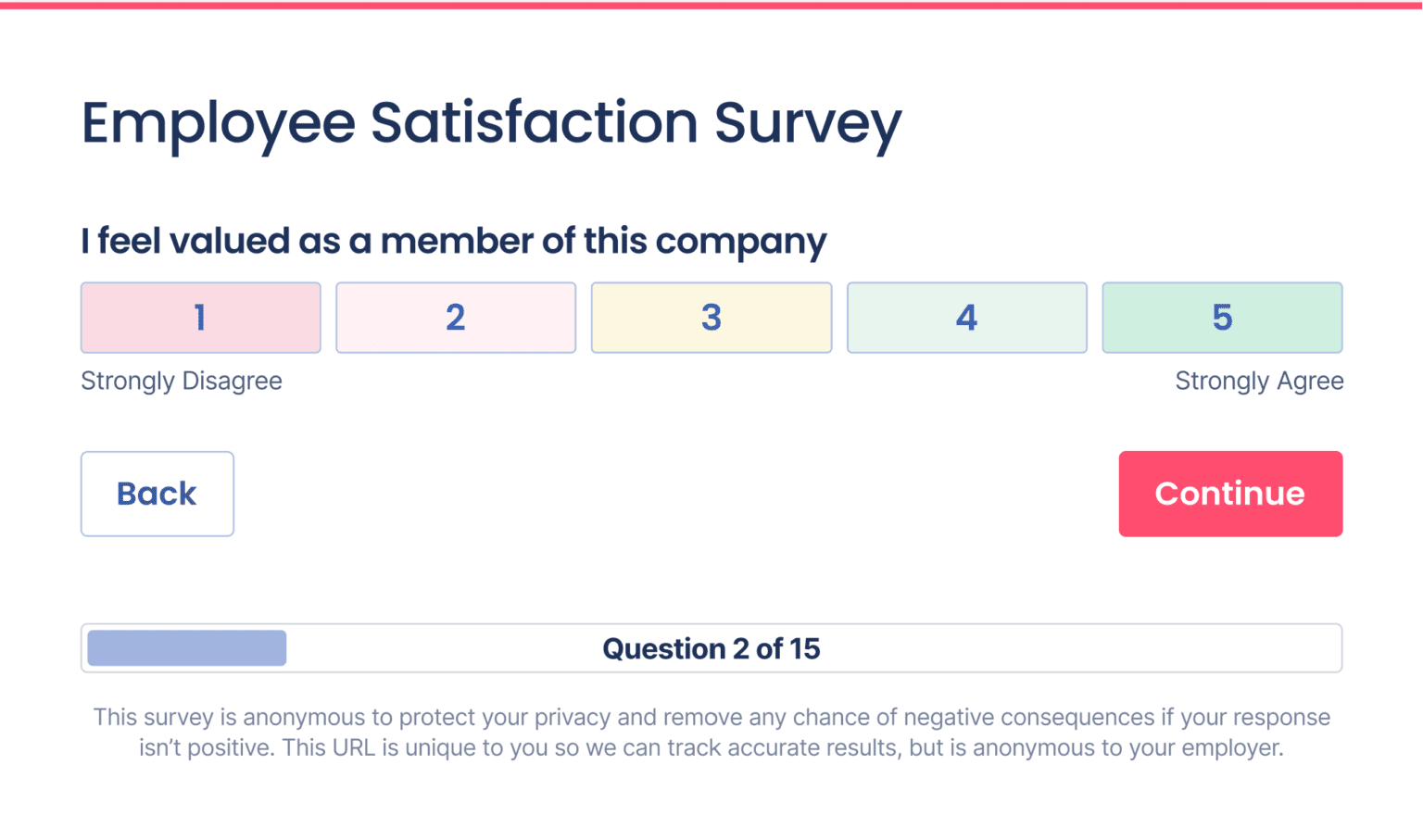Viewport: 1423px width, 840px height.
Task: Click the red accent bar at top
Action: coord(711,4)
